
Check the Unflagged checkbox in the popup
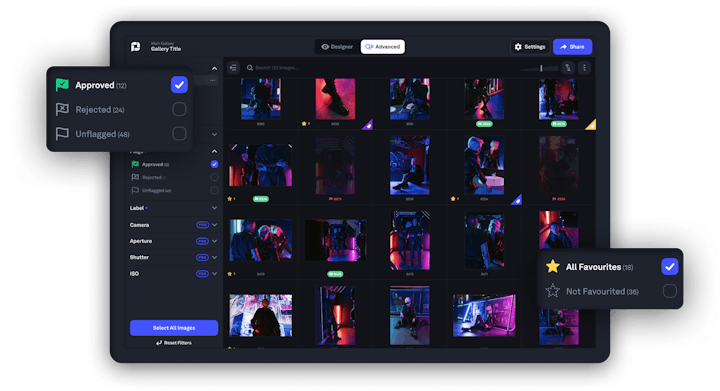179,134
